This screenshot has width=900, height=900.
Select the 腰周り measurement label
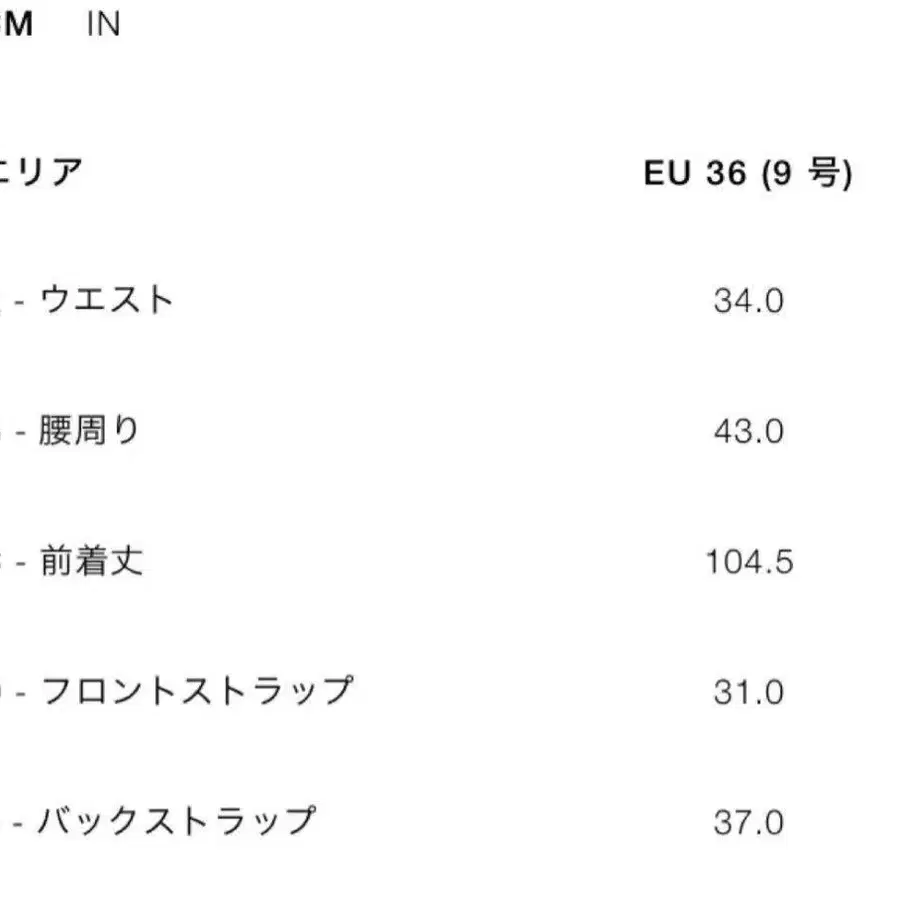coord(89,431)
